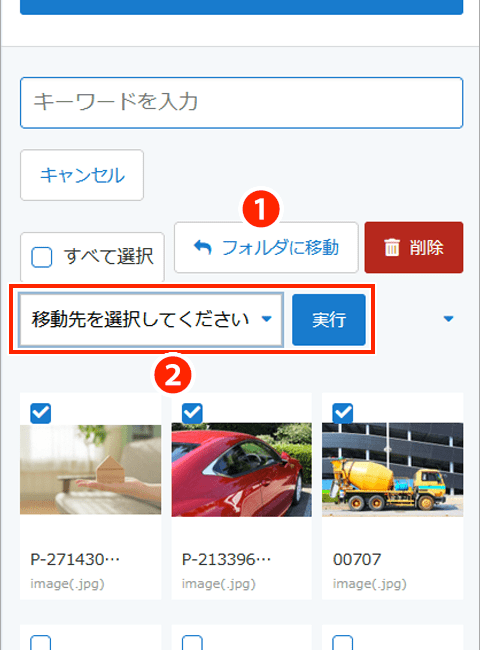Check the rightmost box in bottom row

tap(343, 643)
